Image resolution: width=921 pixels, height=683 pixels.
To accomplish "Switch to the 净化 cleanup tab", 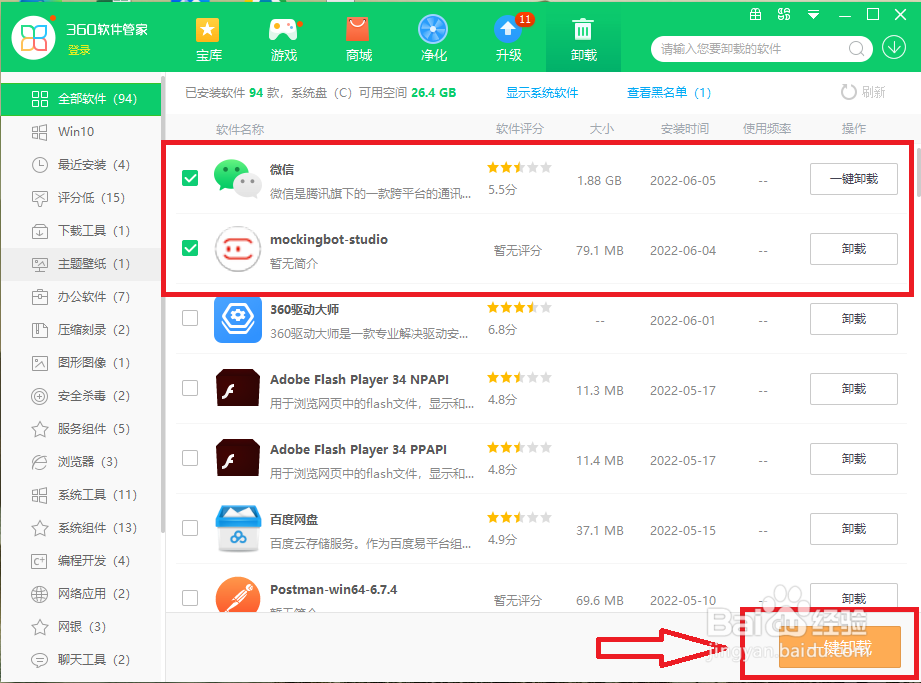I will point(433,39).
